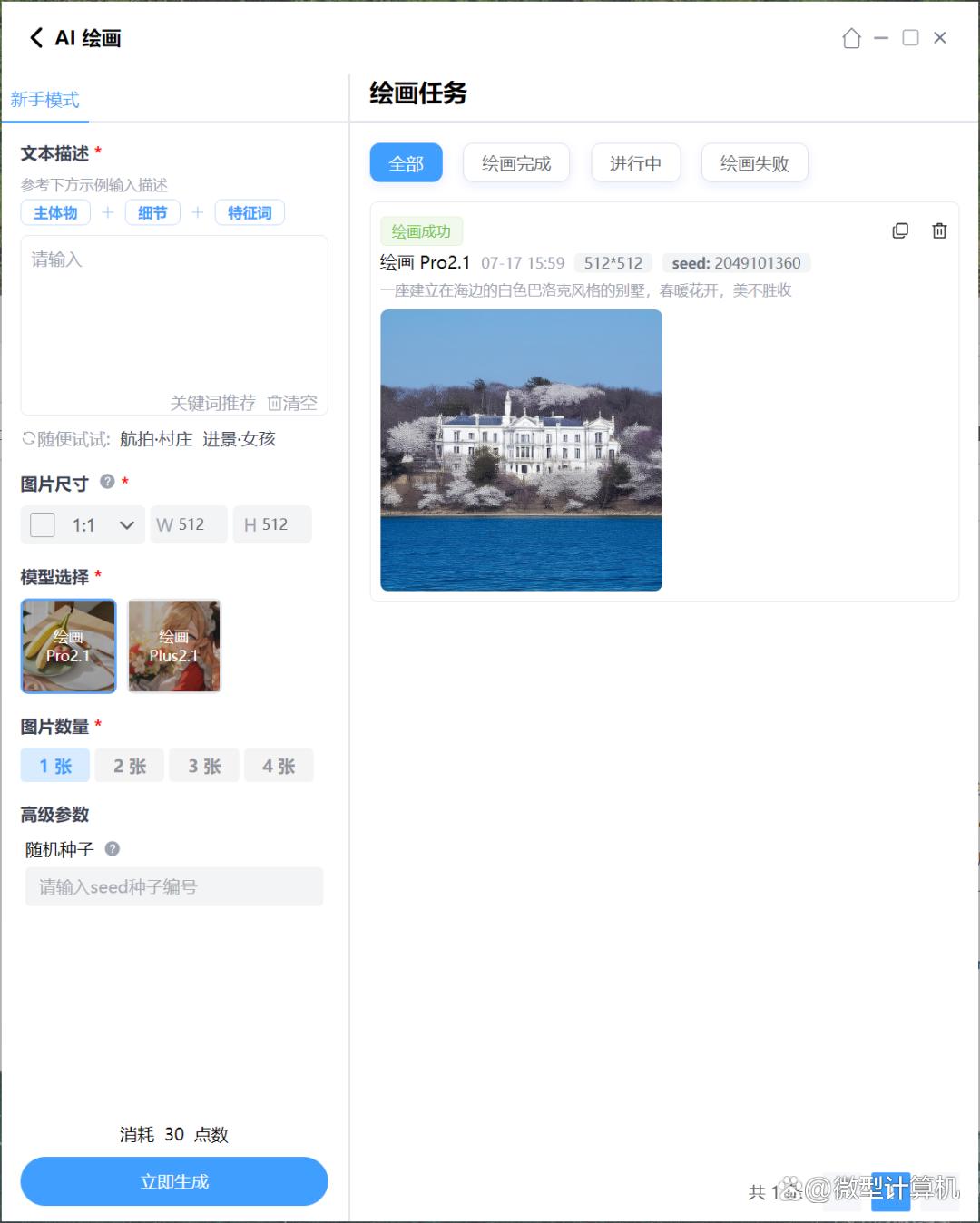Select 4 张 image count
Image resolution: width=980 pixels, height=1223 pixels.
[x=279, y=766]
